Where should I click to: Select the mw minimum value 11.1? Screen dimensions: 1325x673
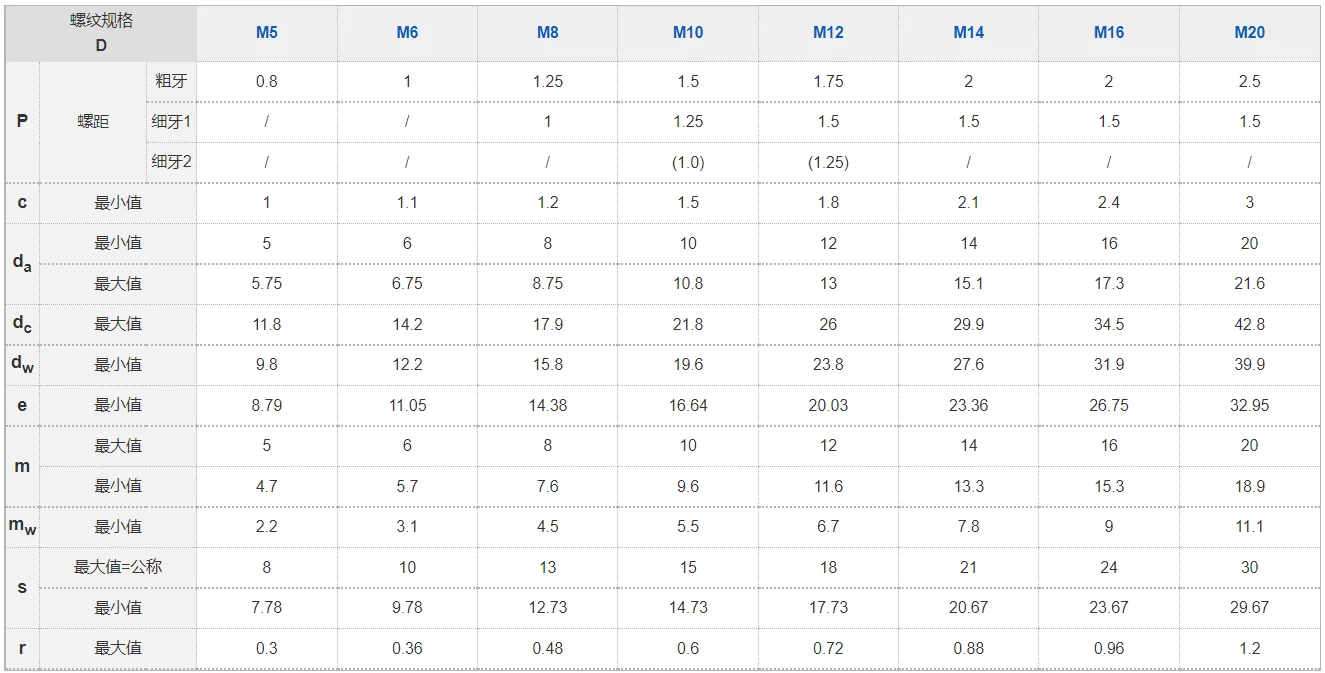1249,526
